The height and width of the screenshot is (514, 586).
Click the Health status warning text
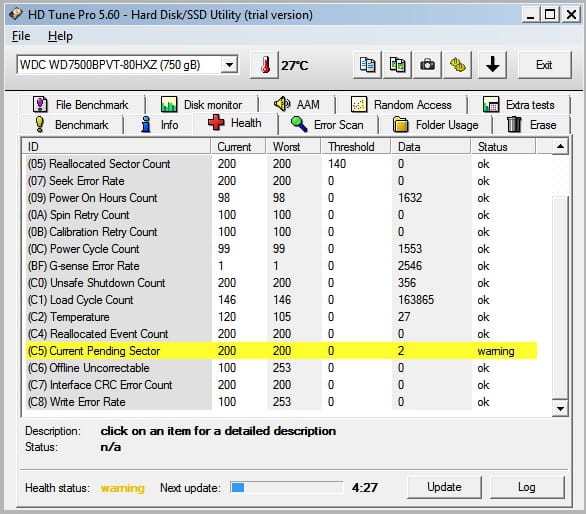point(123,488)
